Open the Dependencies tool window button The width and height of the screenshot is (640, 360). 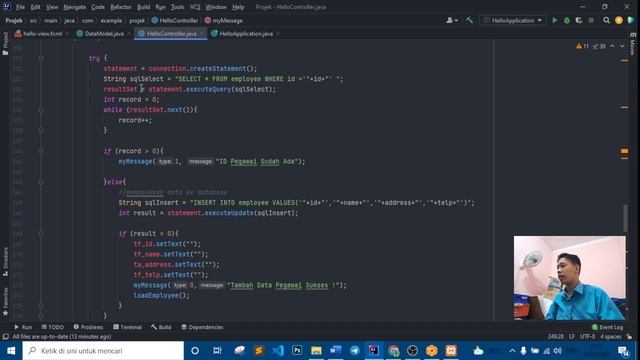pyautogui.click(x=202, y=327)
